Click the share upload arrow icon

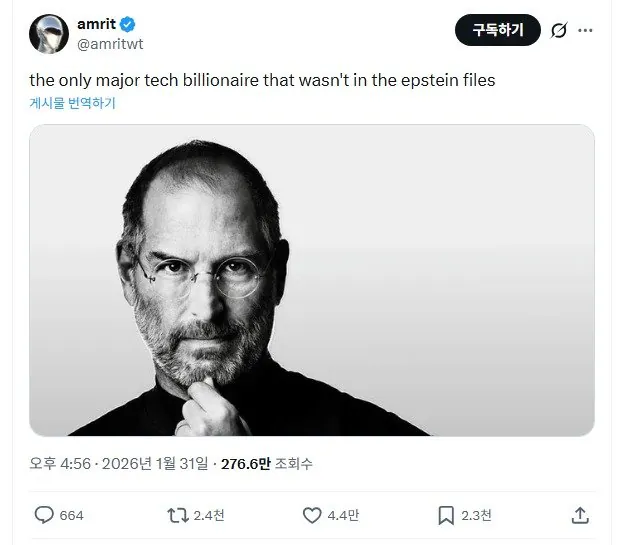click(580, 515)
